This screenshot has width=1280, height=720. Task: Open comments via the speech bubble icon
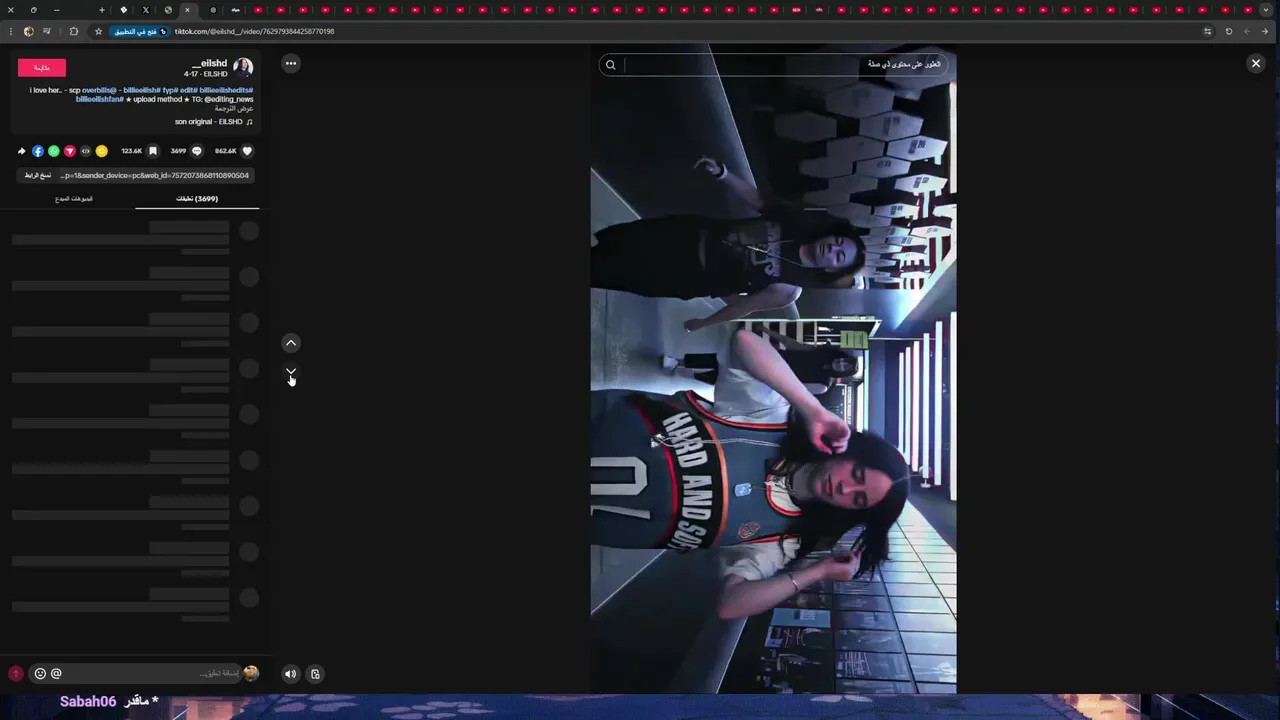pos(196,151)
